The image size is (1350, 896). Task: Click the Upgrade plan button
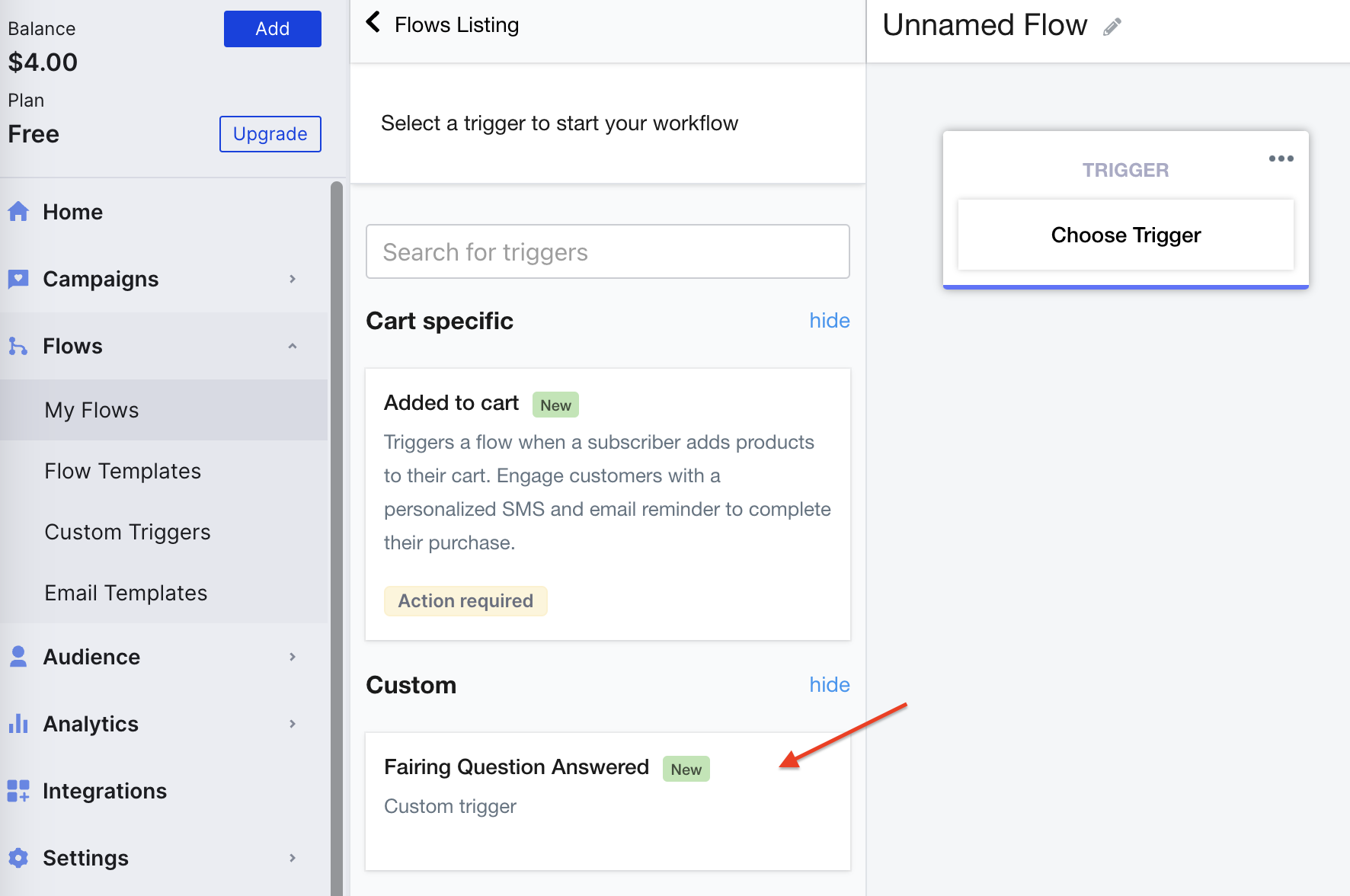coord(270,134)
